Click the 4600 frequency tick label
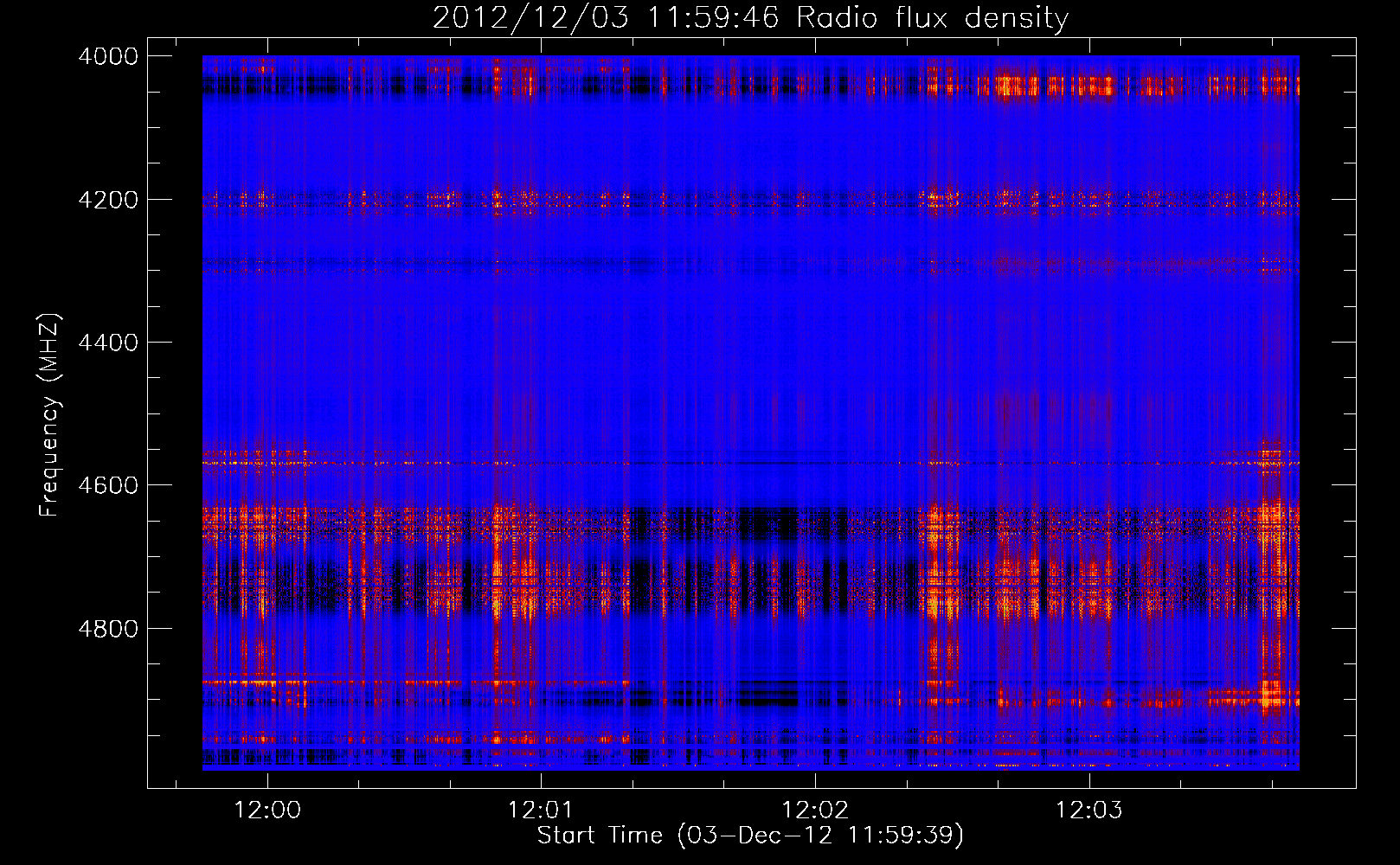Image resolution: width=1400 pixels, height=865 pixels. point(108,485)
